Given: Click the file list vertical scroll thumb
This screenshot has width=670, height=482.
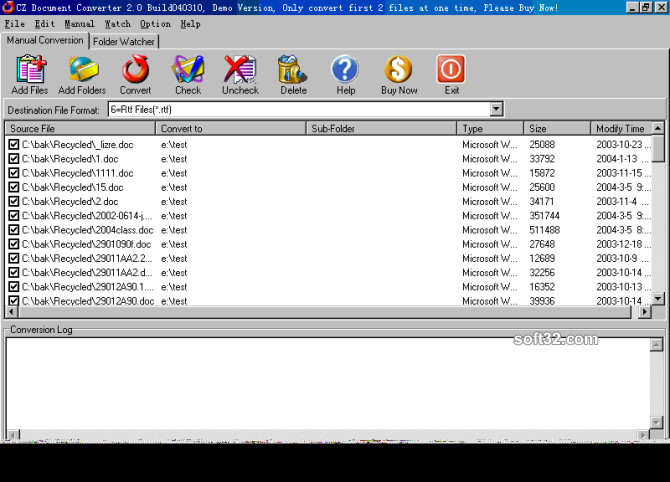Looking at the screenshot, I should click(x=658, y=148).
